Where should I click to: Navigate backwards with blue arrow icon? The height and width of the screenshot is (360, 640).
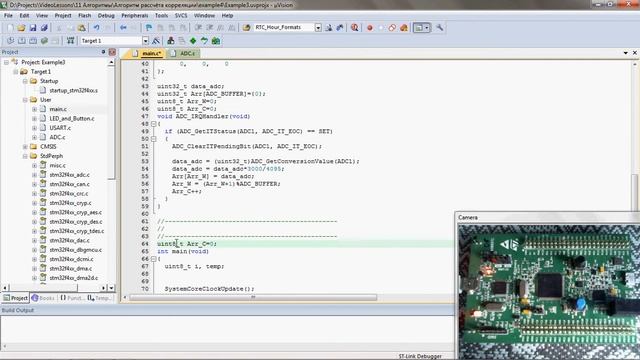pos(123,28)
